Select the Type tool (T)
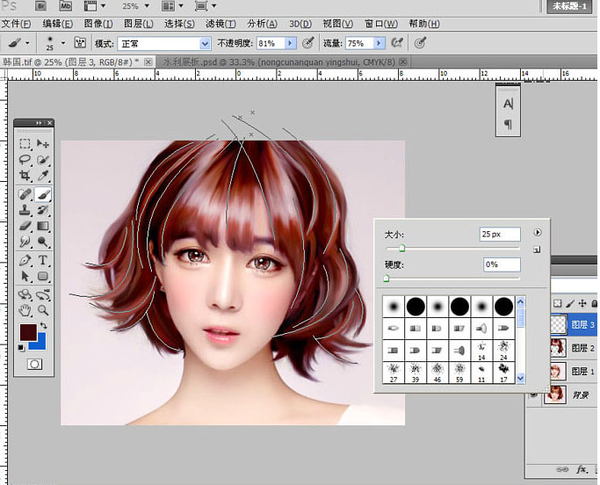This screenshot has height=485, width=600. tap(43, 260)
